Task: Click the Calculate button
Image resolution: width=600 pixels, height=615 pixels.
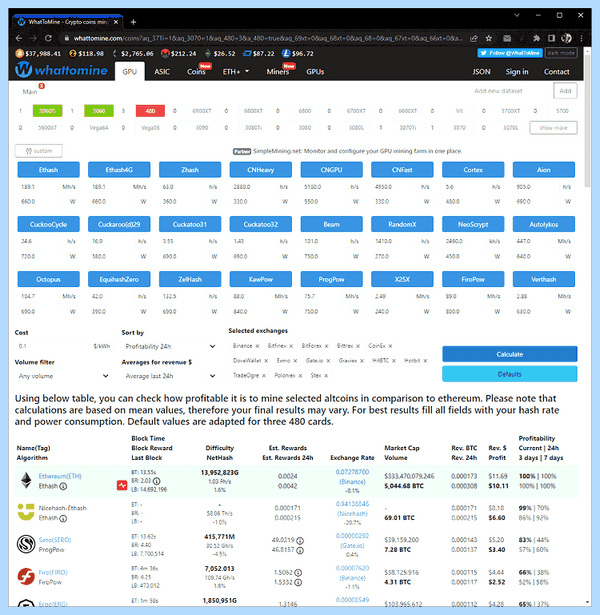Action: click(x=509, y=354)
